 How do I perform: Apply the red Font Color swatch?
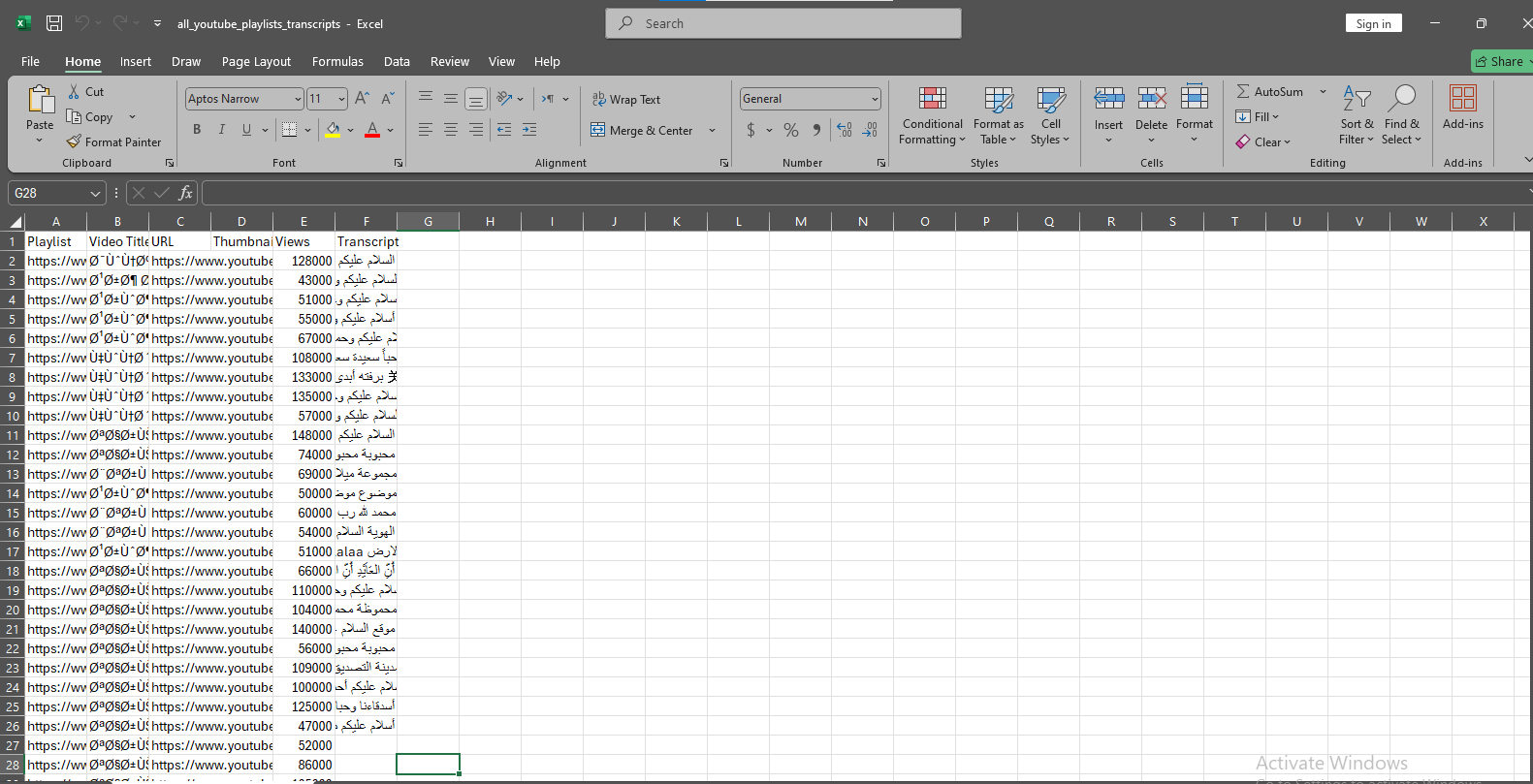coord(372,130)
